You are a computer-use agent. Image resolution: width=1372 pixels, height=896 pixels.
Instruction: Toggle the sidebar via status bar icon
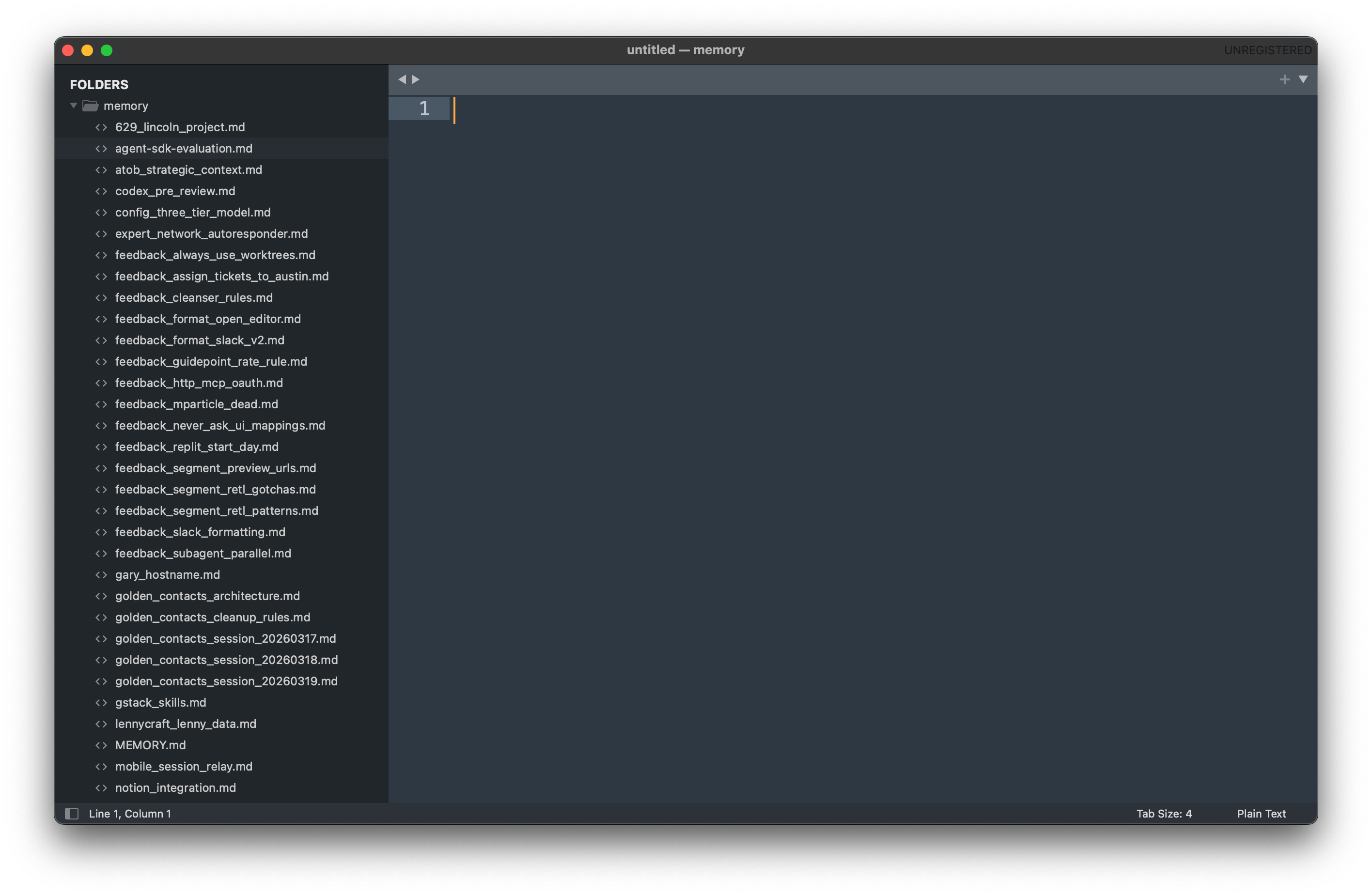click(x=72, y=813)
